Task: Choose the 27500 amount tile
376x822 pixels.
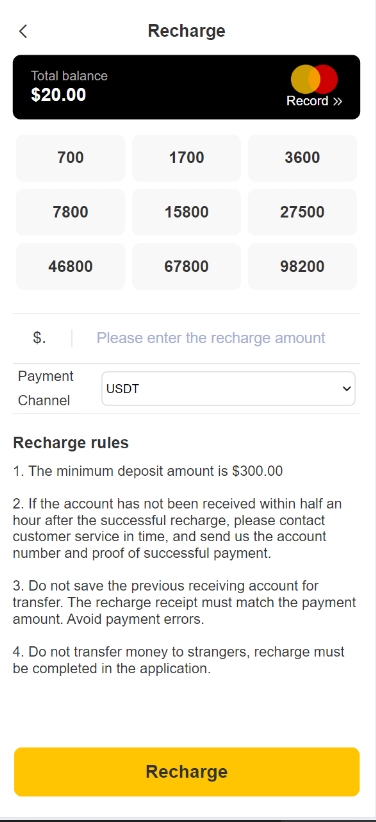Action: click(x=303, y=212)
